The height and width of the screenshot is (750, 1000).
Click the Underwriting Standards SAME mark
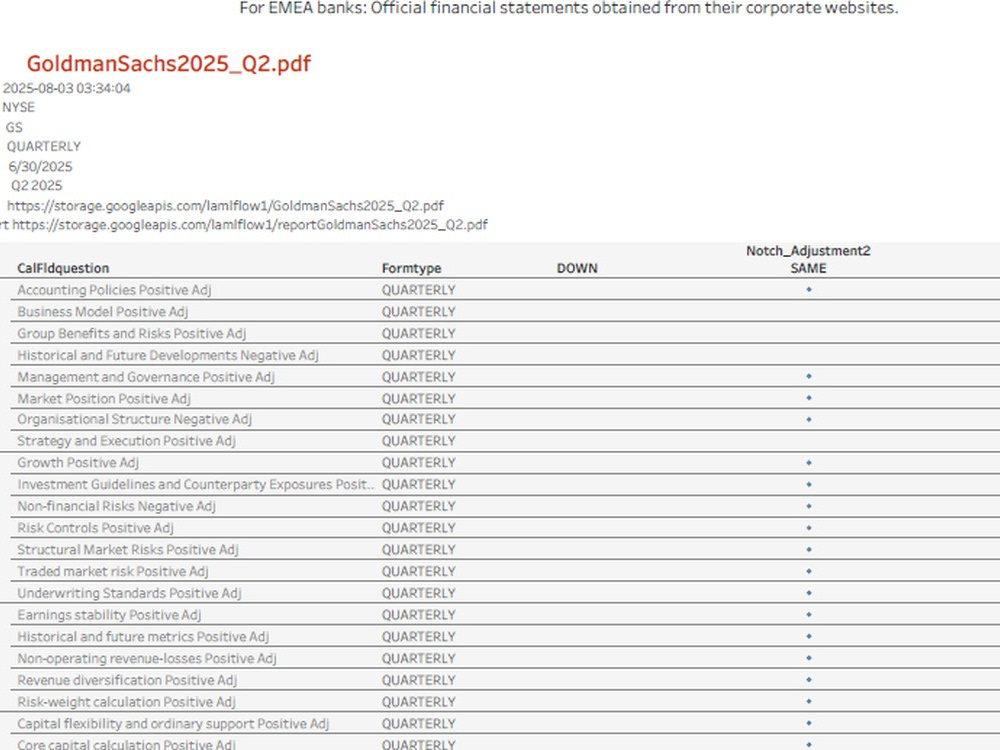click(809, 593)
